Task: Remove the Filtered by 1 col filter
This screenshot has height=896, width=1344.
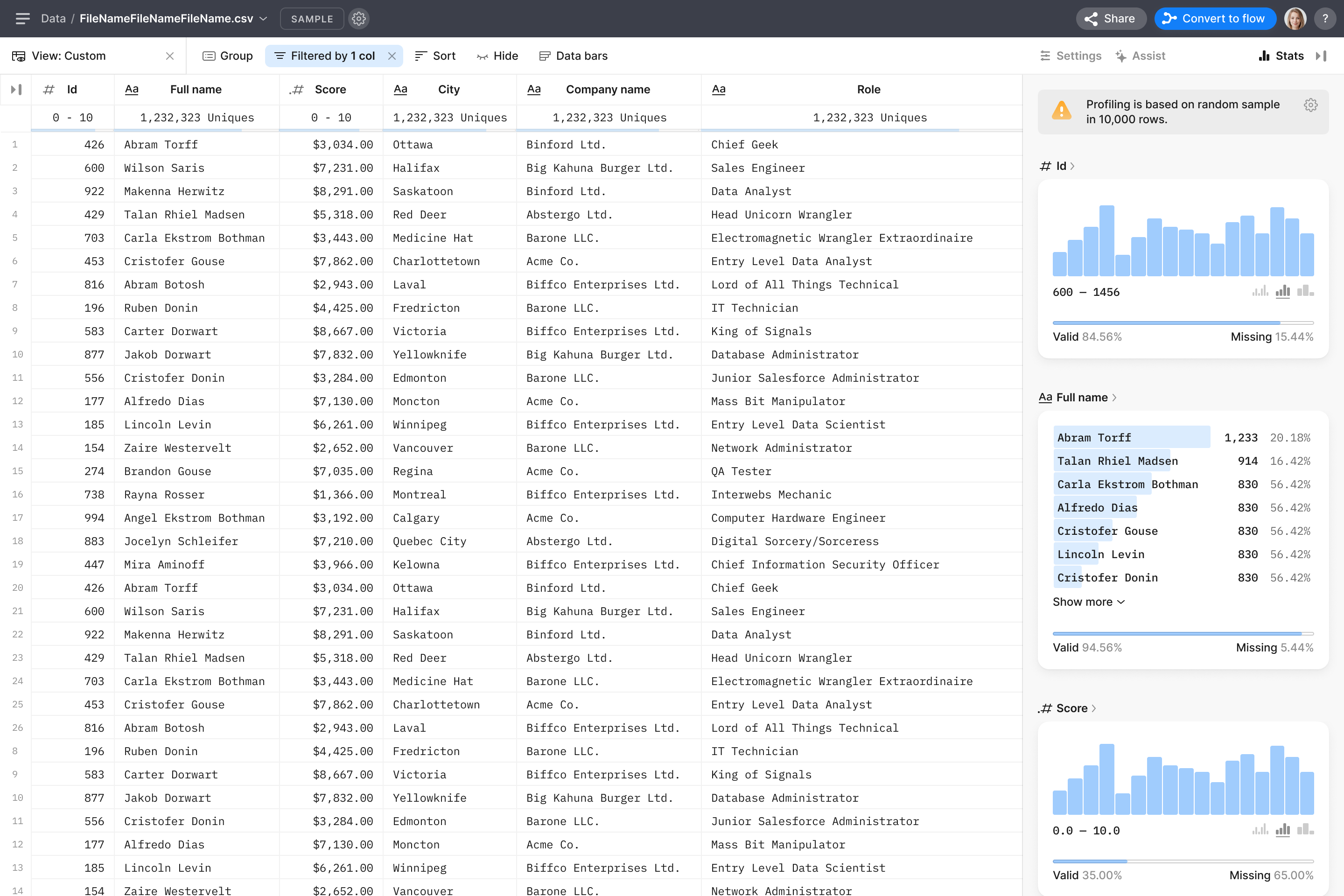Action: click(x=392, y=56)
